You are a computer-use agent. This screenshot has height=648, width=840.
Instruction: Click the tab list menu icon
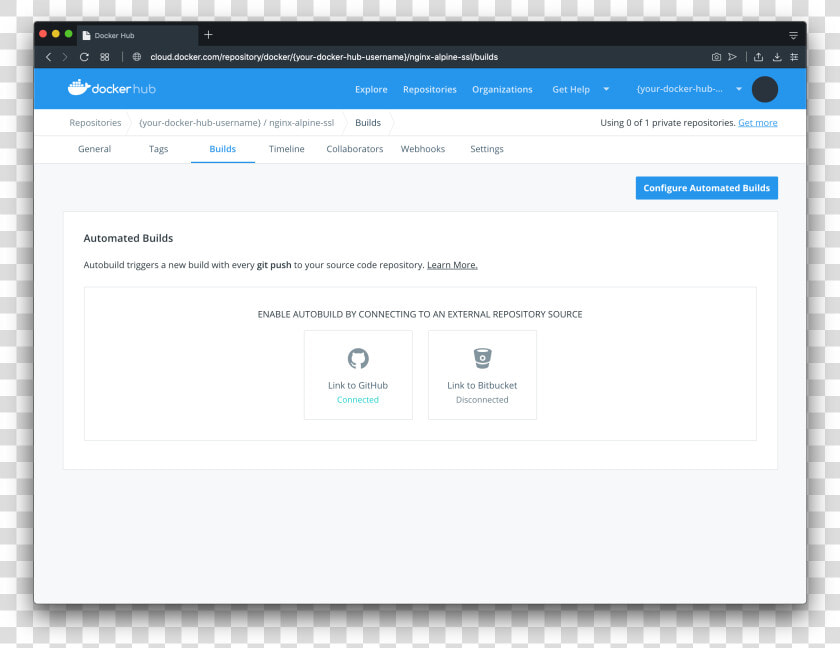click(x=793, y=35)
